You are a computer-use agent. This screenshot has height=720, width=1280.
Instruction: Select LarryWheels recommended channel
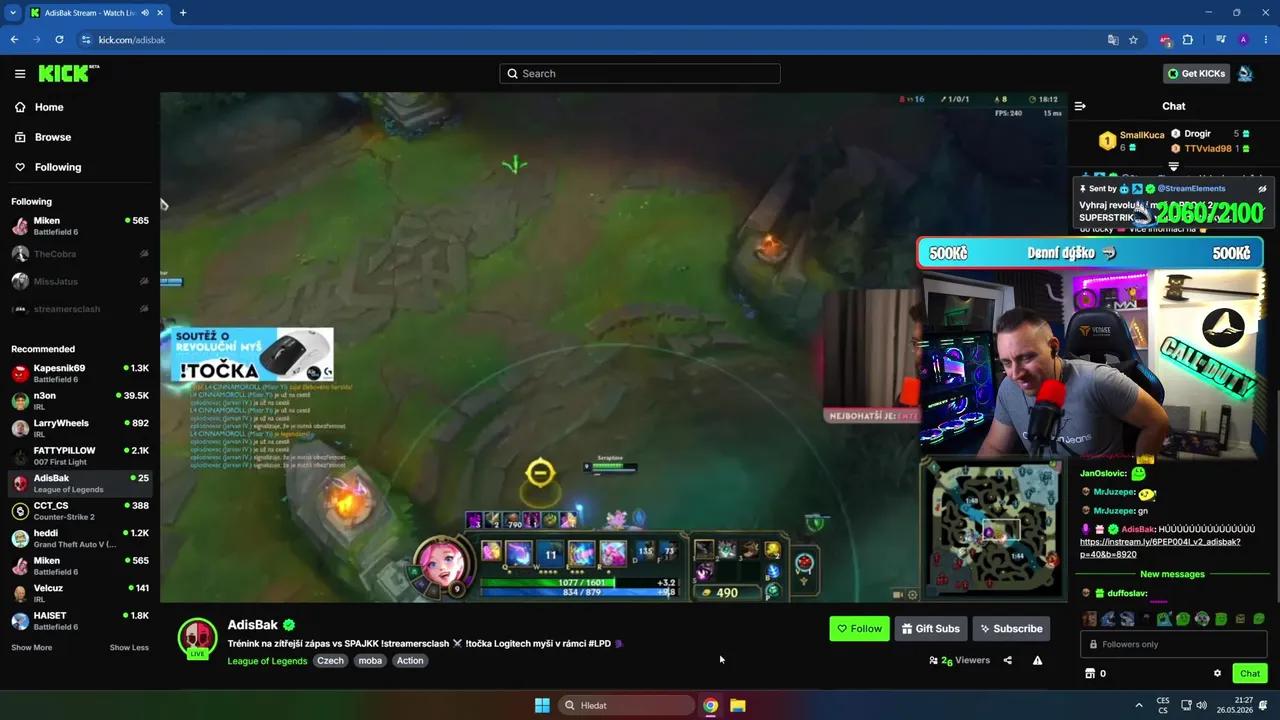[80, 429]
